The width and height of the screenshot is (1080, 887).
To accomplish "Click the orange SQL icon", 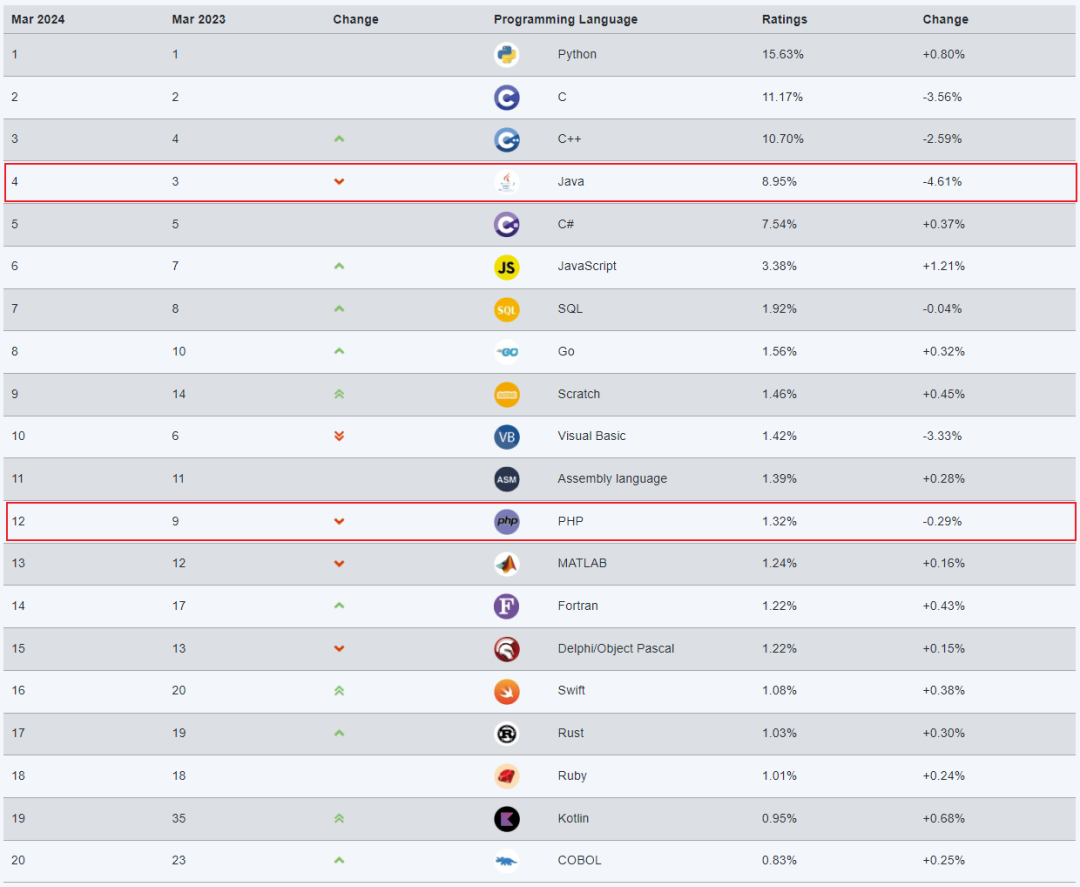I will (x=507, y=310).
